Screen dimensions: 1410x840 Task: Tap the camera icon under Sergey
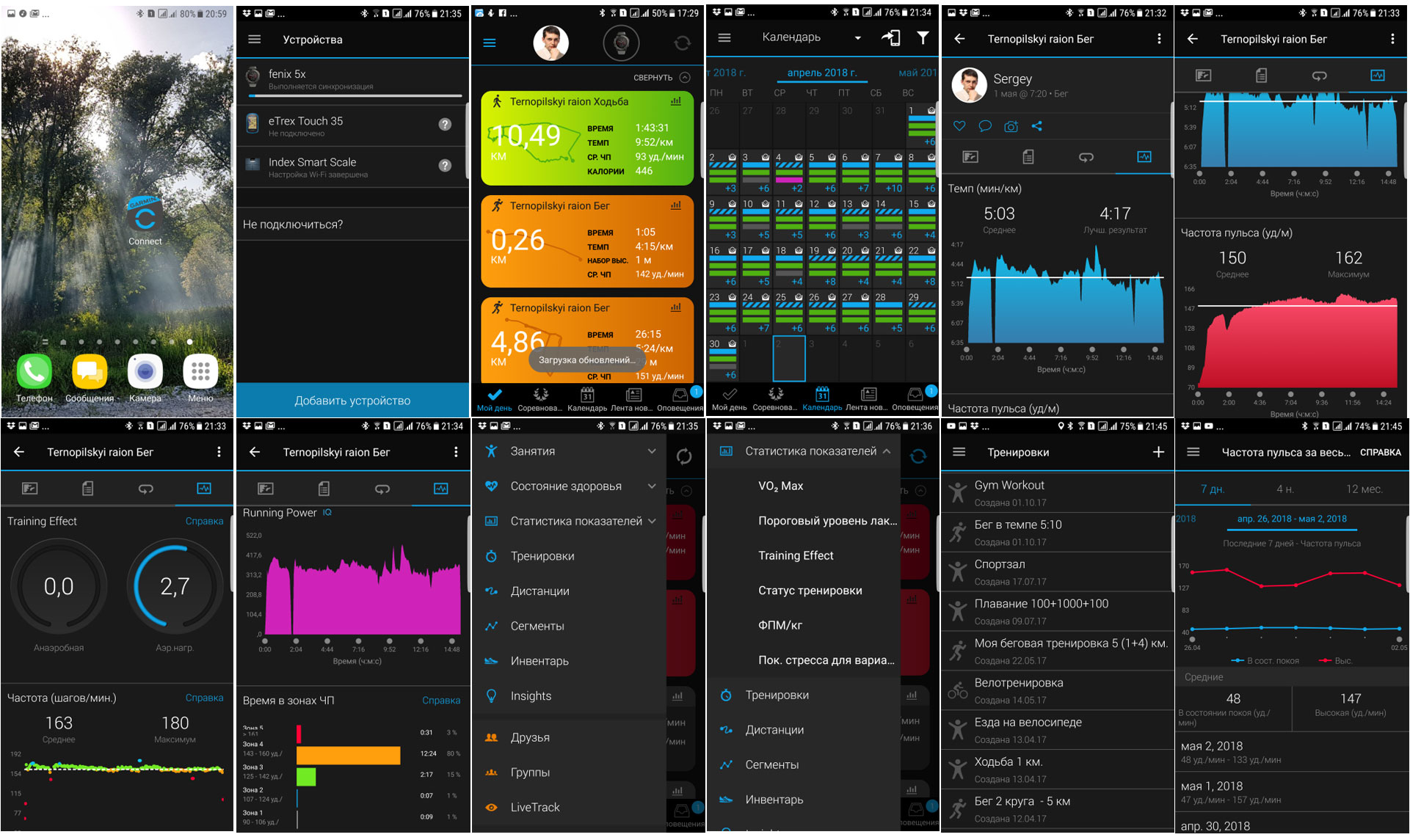pos(1011,126)
